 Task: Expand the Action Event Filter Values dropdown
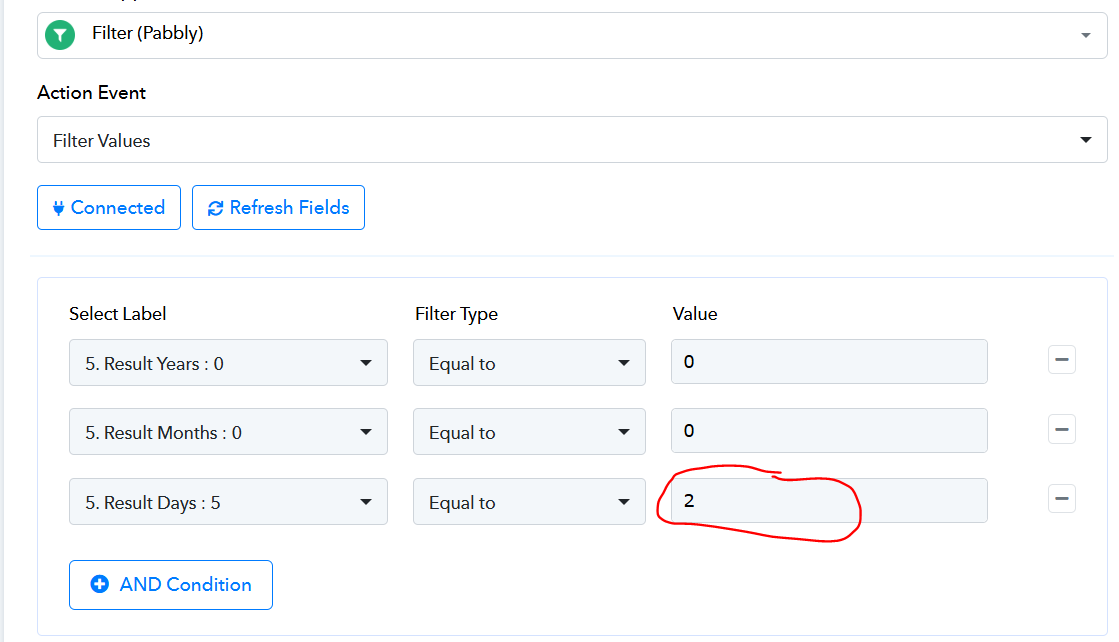click(572, 140)
